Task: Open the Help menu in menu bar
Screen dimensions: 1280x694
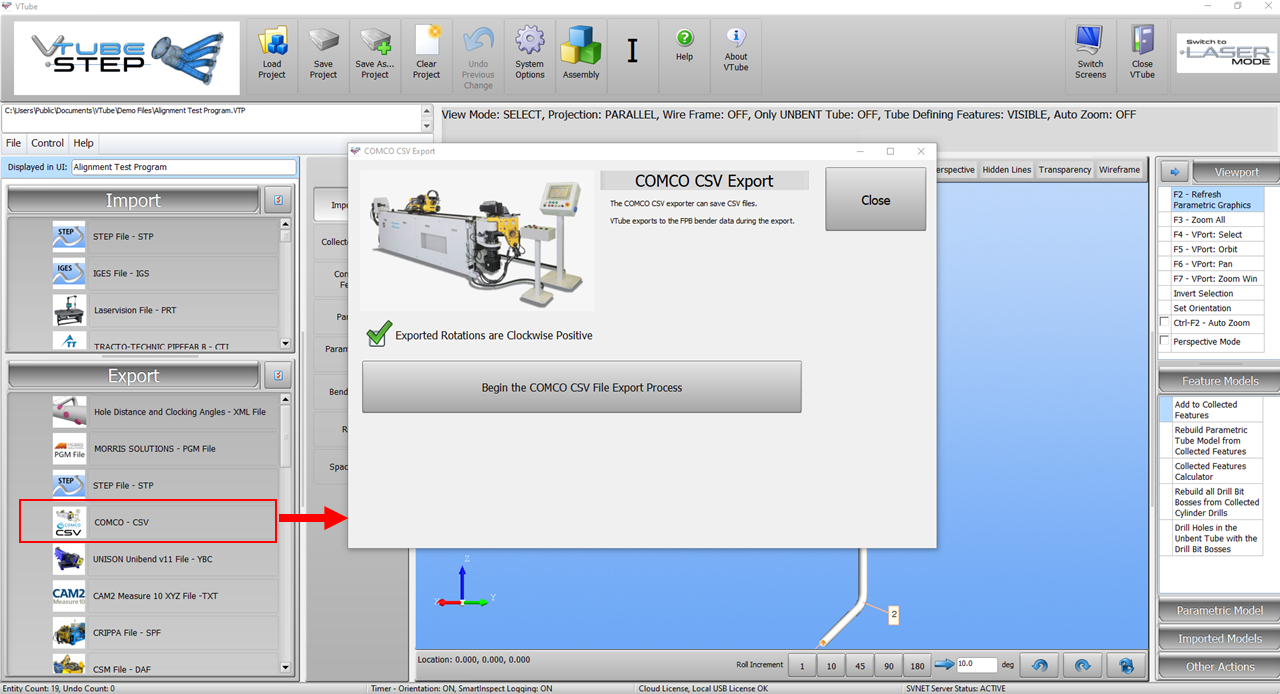Action: [84, 143]
